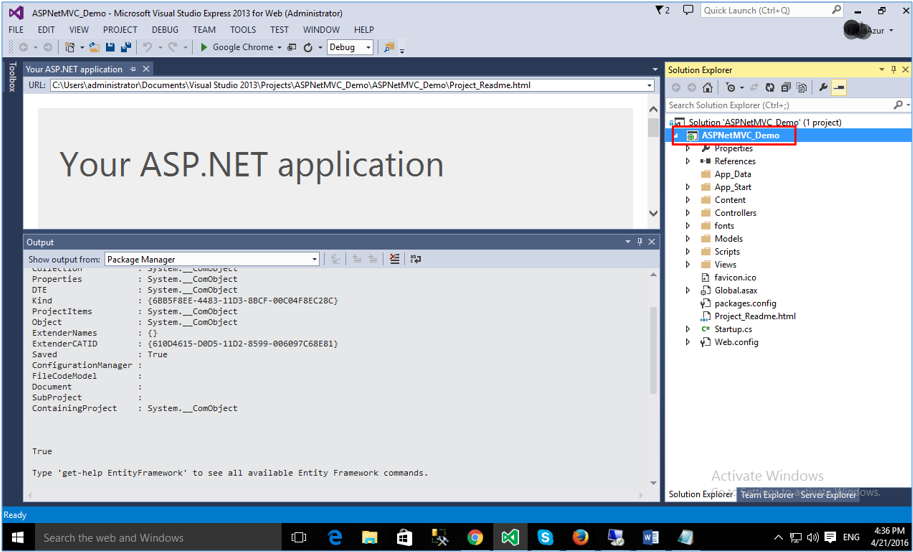Click the New Project toolbar icon
The image size is (913, 552).
click(70, 47)
